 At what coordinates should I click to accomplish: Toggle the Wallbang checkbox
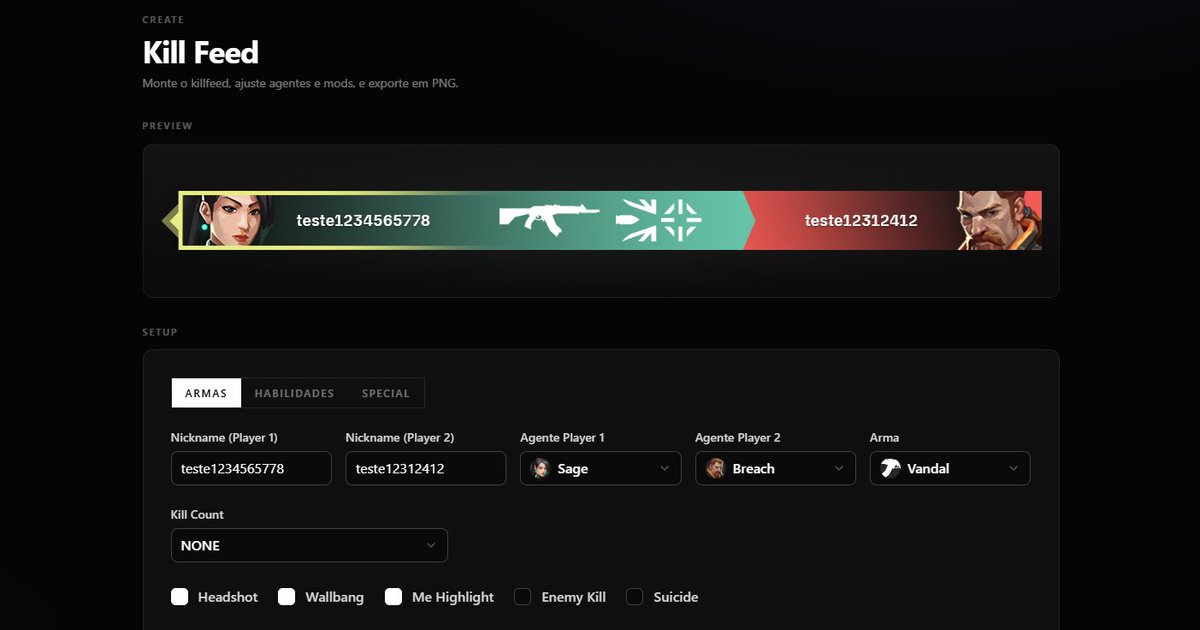point(287,597)
